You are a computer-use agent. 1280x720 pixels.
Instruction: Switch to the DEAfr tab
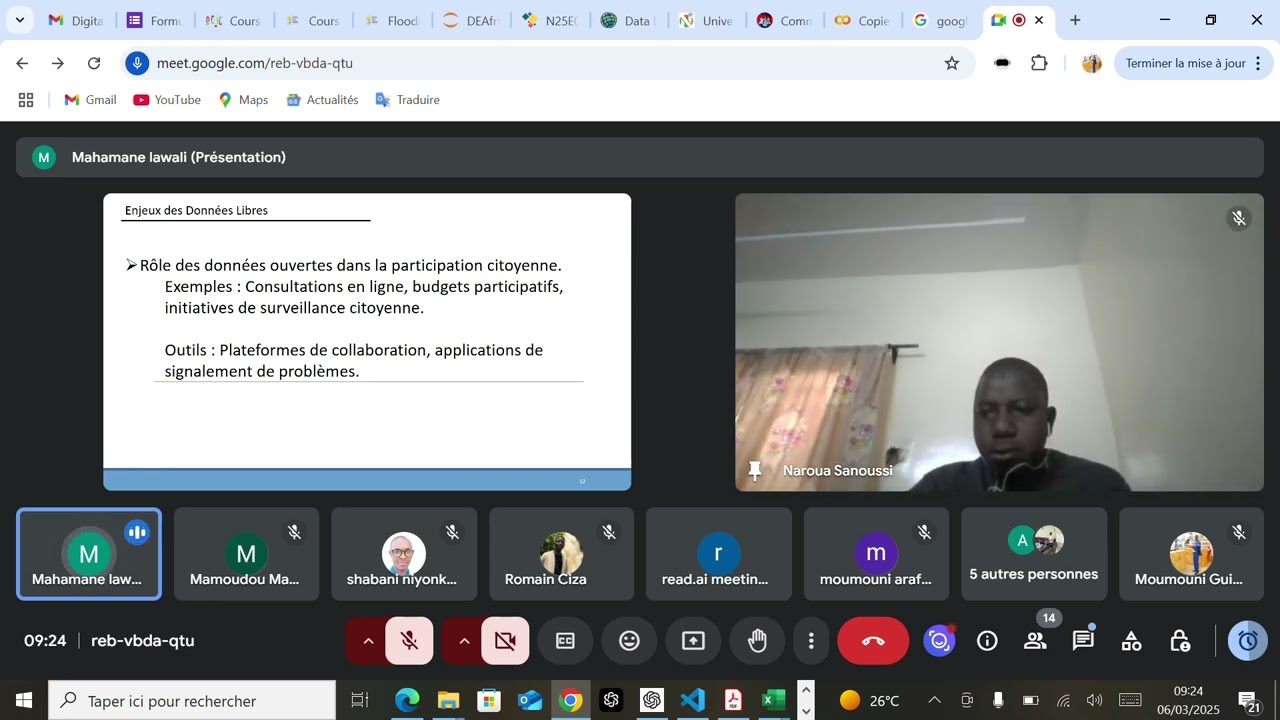470,20
